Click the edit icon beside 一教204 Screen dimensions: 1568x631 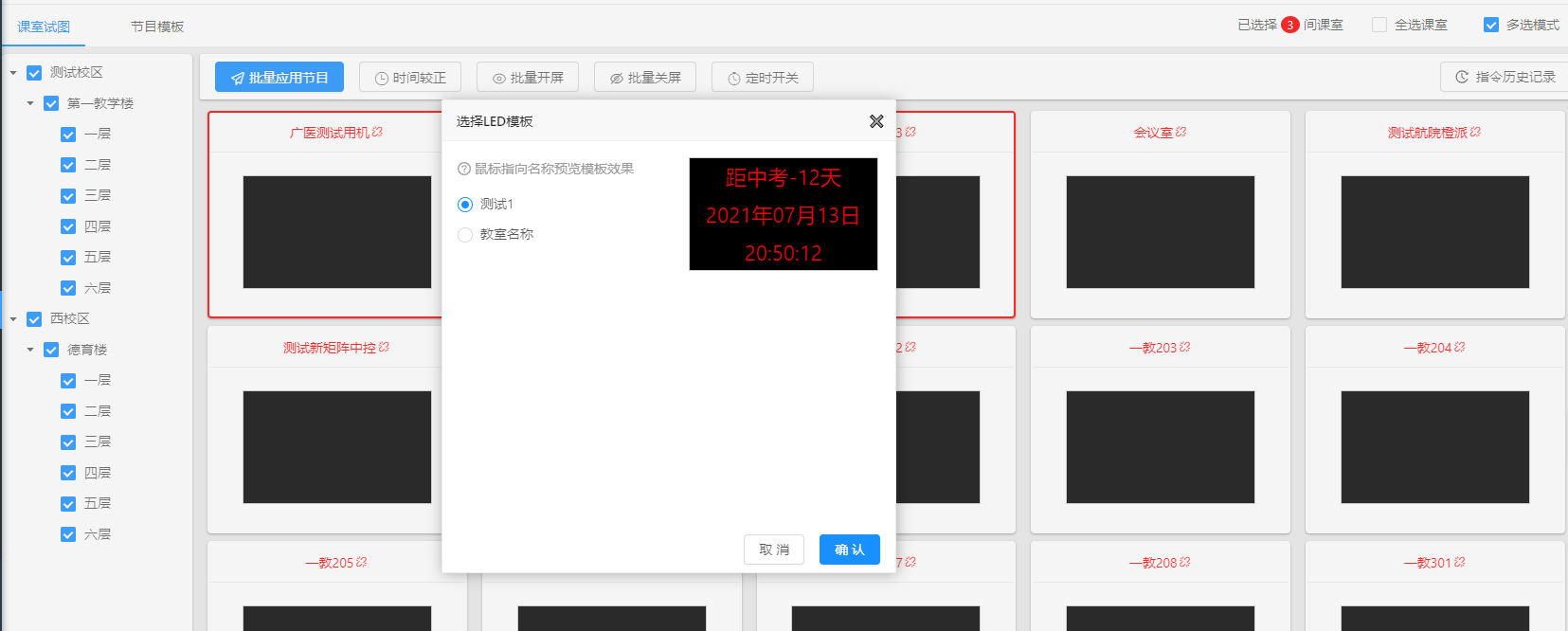pyautogui.click(x=1459, y=347)
